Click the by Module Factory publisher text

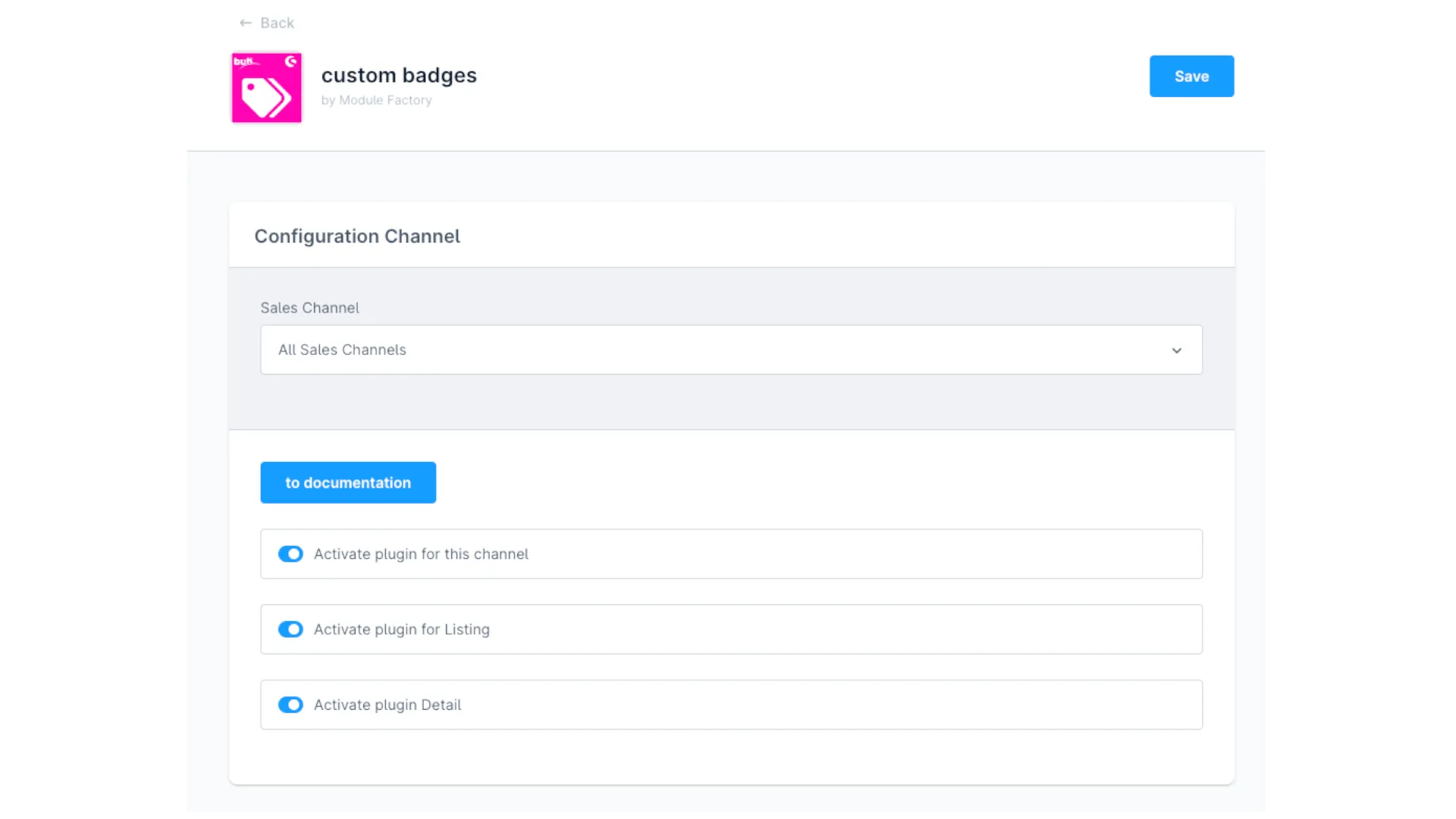click(376, 100)
